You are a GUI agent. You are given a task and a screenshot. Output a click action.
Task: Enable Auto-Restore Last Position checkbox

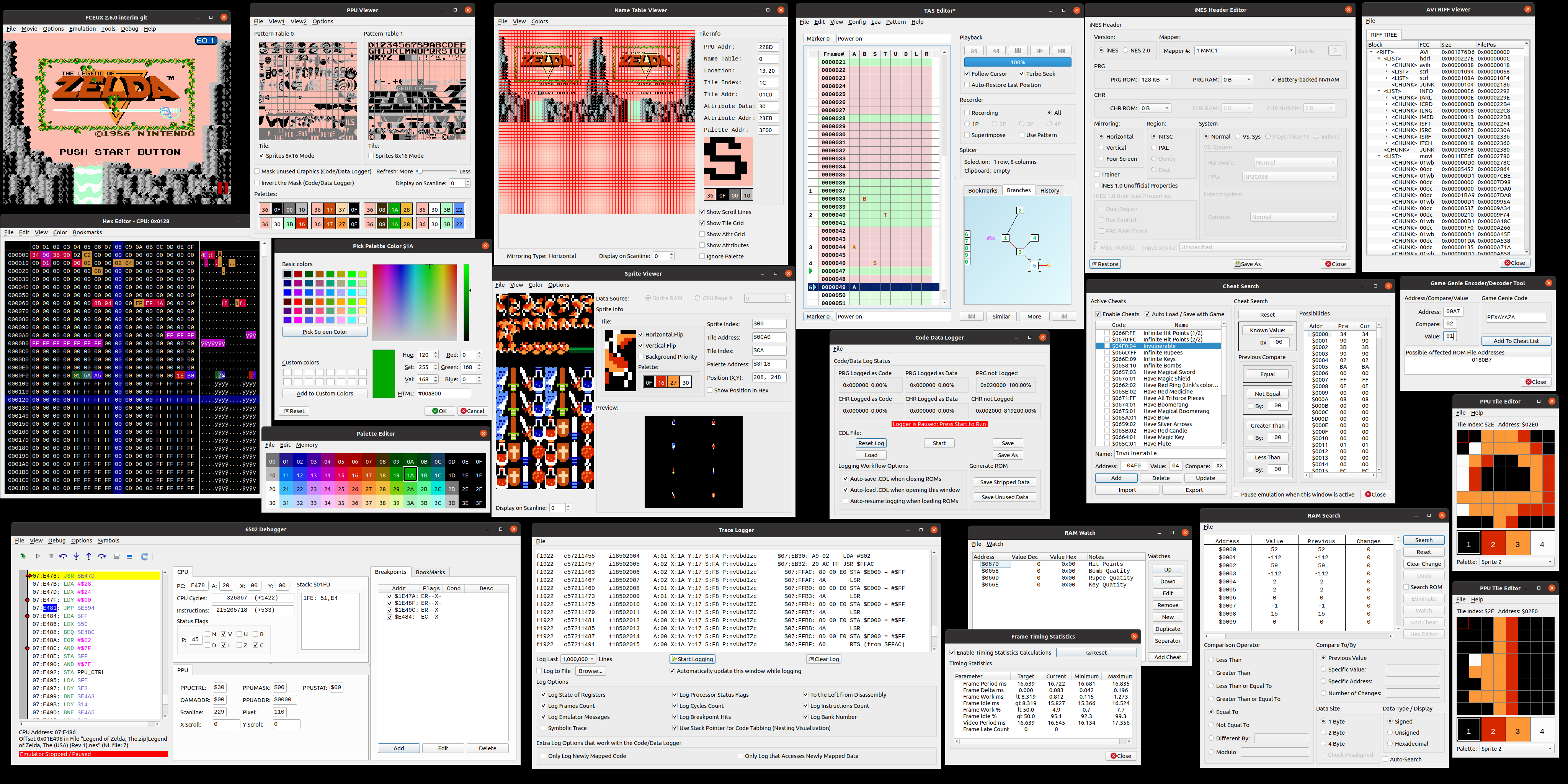tap(967, 85)
